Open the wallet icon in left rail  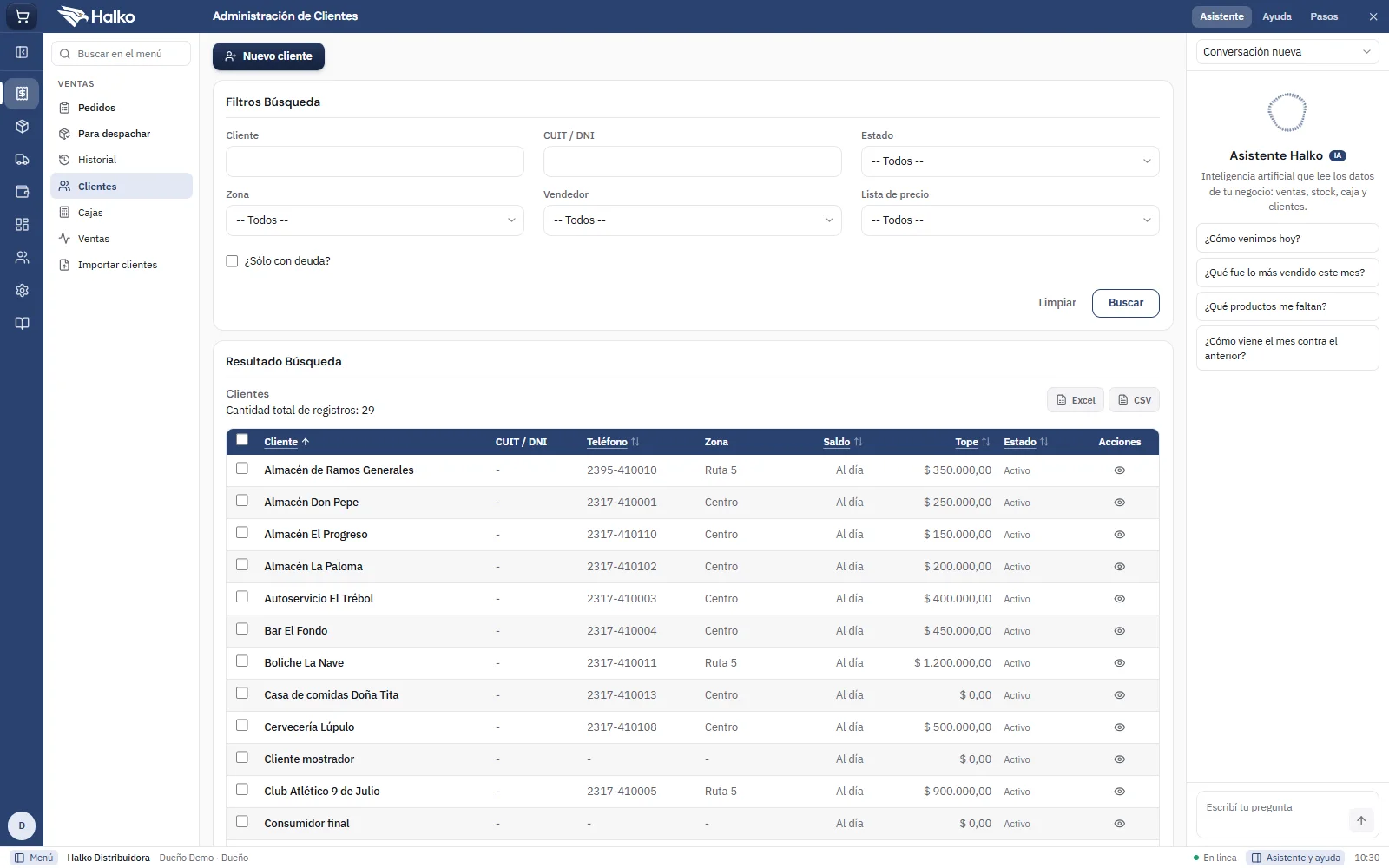(22, 192)
